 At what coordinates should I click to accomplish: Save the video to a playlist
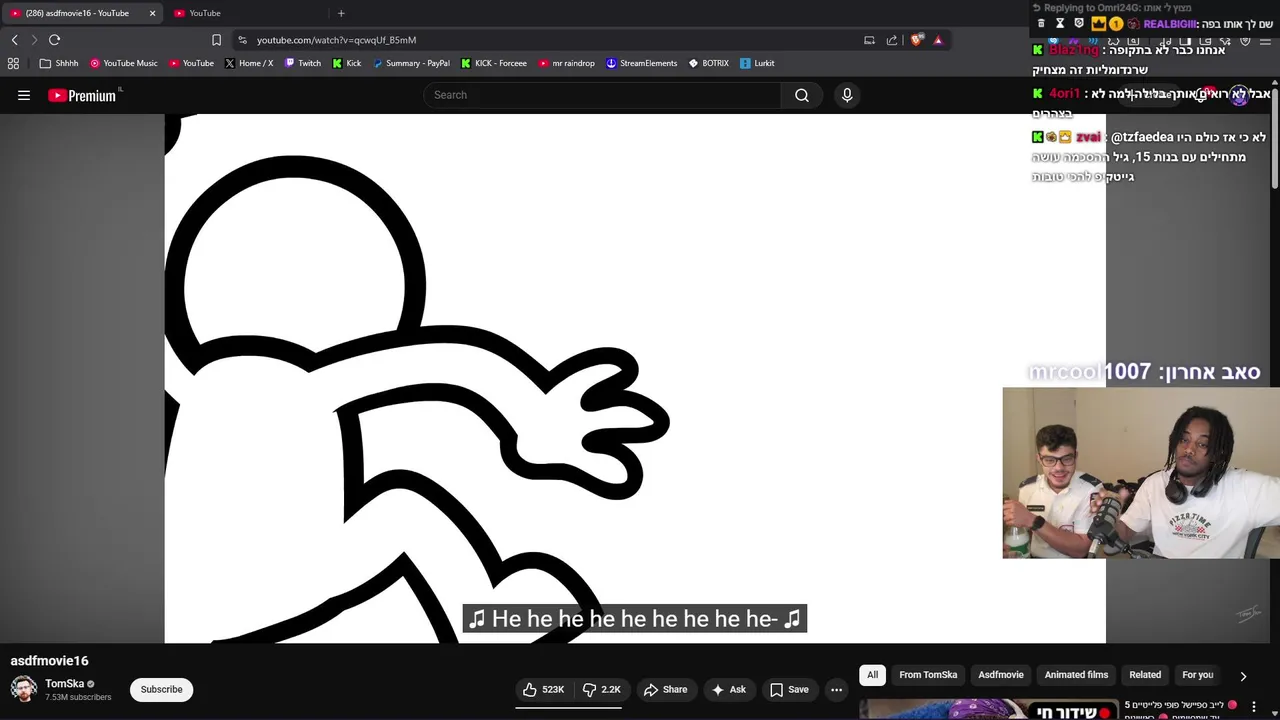[789, 689]
